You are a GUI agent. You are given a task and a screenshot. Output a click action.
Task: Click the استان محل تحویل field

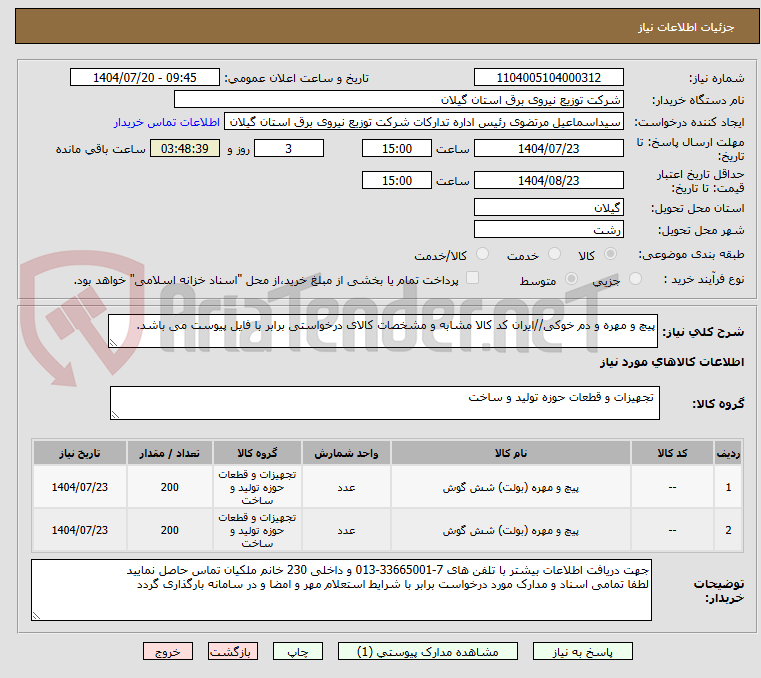(548, 207)
